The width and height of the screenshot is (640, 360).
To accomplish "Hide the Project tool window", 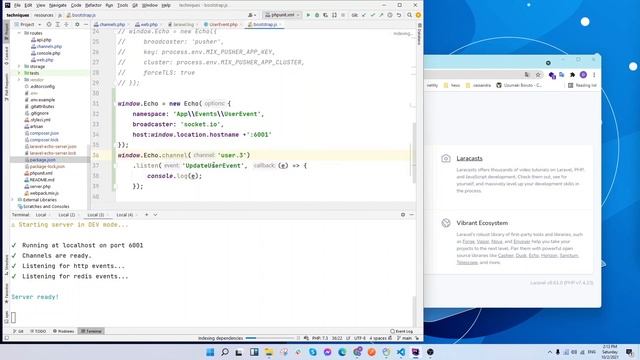I will pyautogui.click(x=86, y=24).
